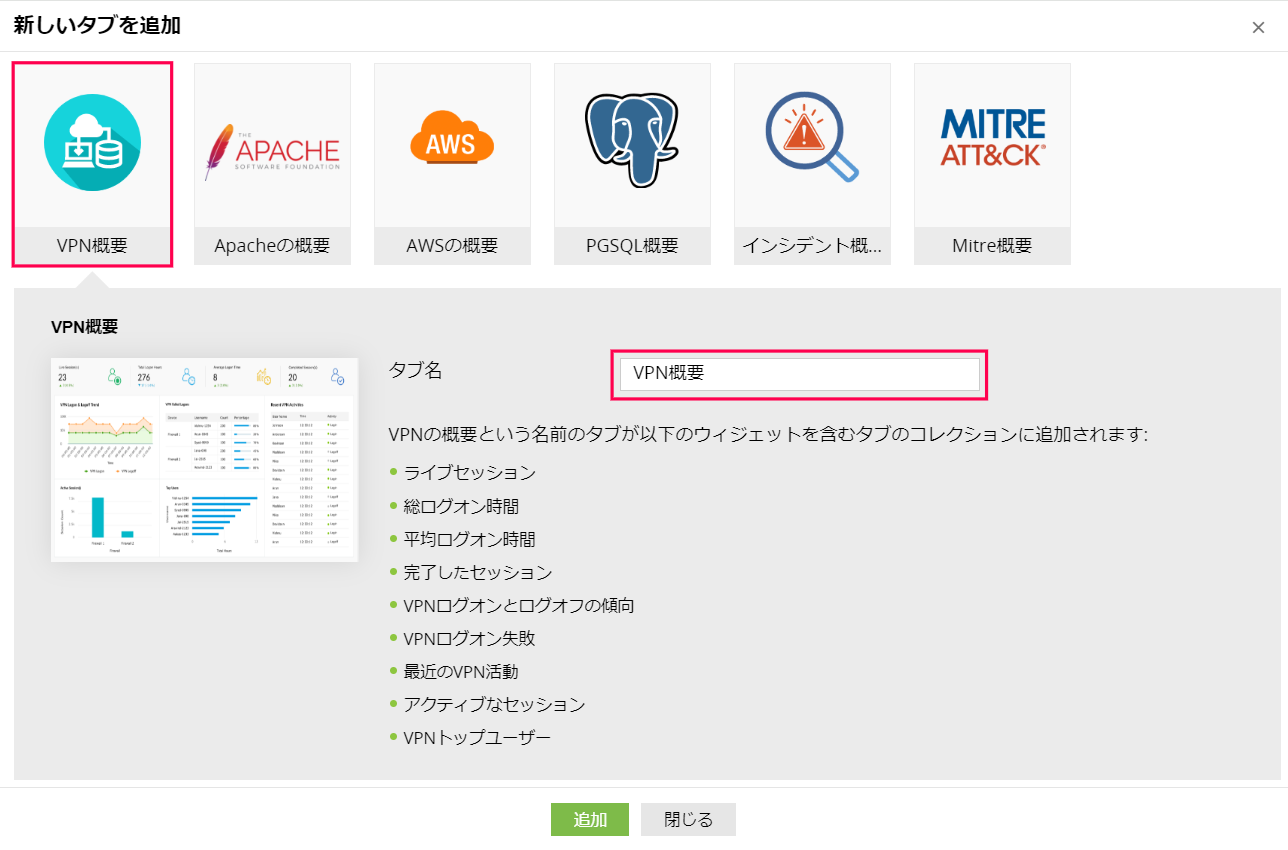
Task: Select the Apacheの概要 label
Action: click(272, 246)
